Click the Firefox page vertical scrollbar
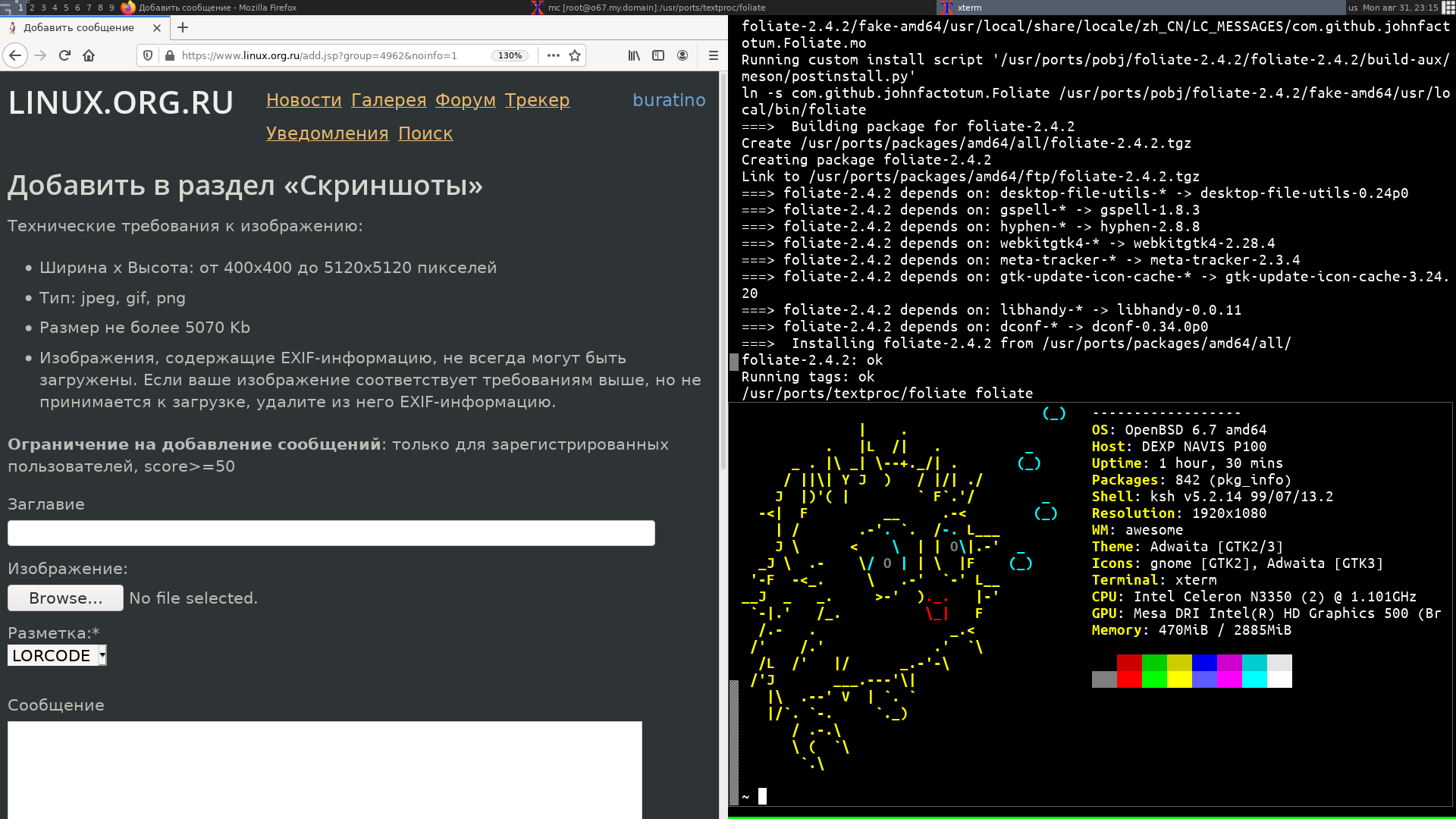The height and width of the screenshot is (819, 1456). tap(723, 273)
